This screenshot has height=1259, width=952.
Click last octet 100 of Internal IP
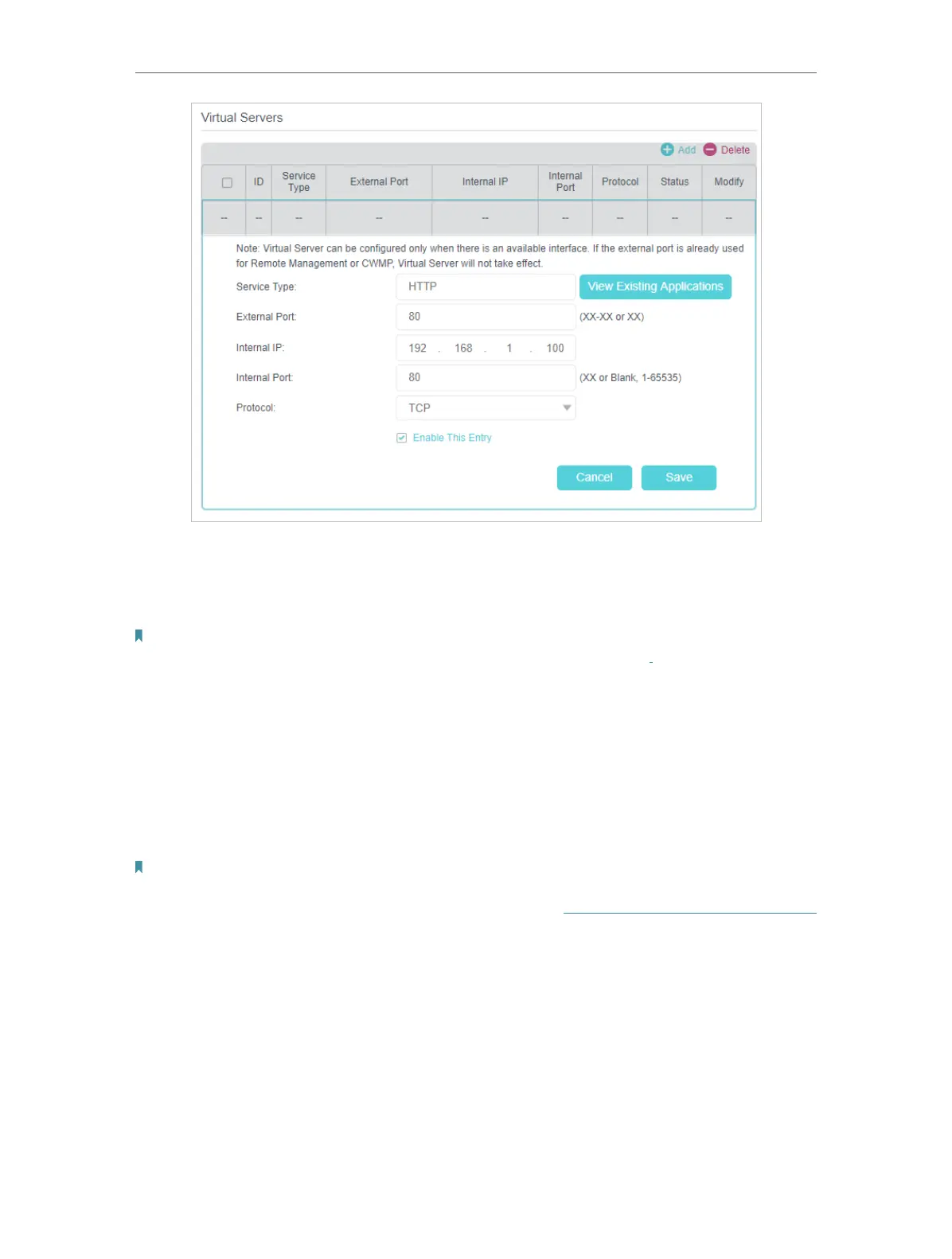pyautogui.click(x=555, y=348)
